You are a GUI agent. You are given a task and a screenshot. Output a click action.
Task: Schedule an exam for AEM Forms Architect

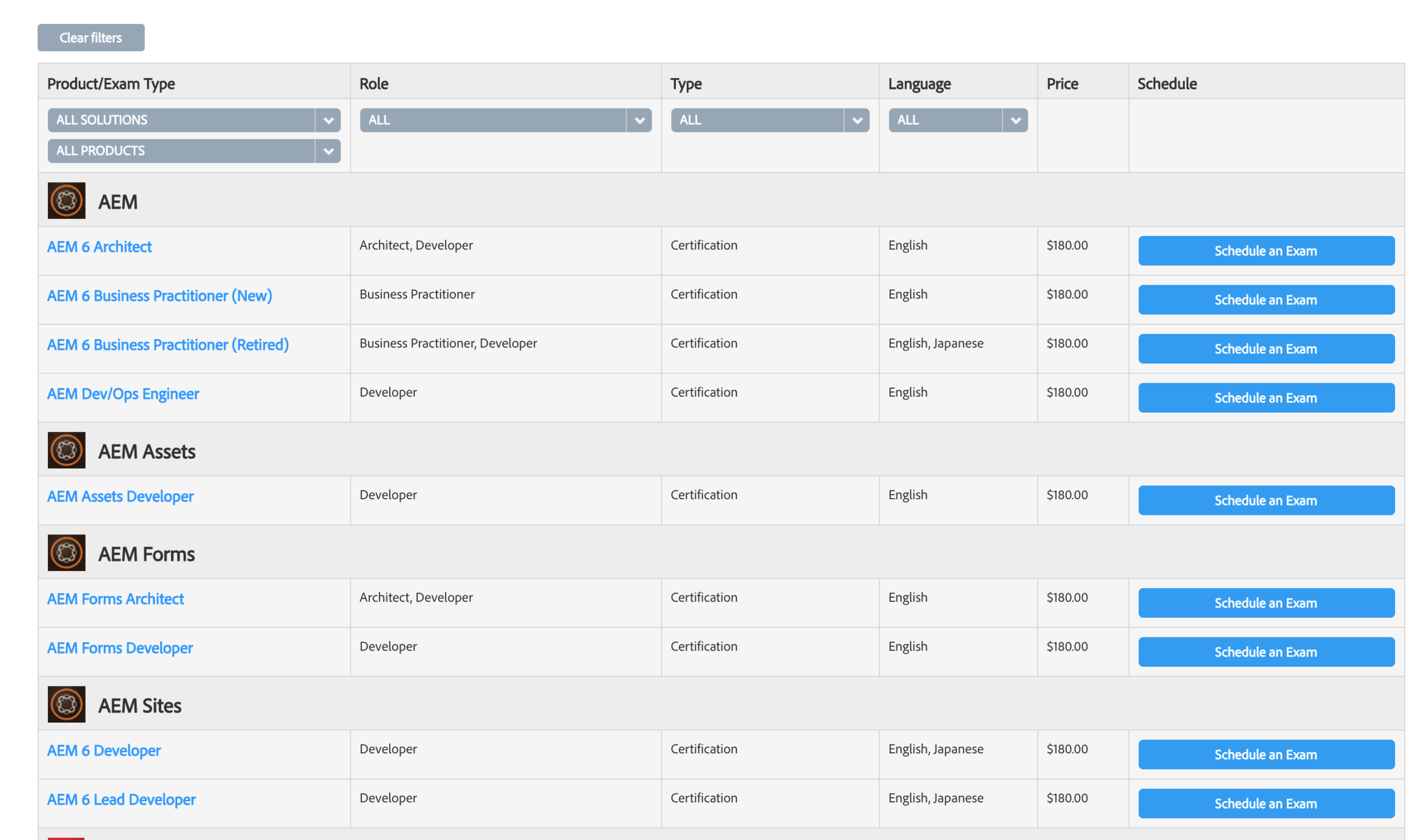click(1266, 603)
